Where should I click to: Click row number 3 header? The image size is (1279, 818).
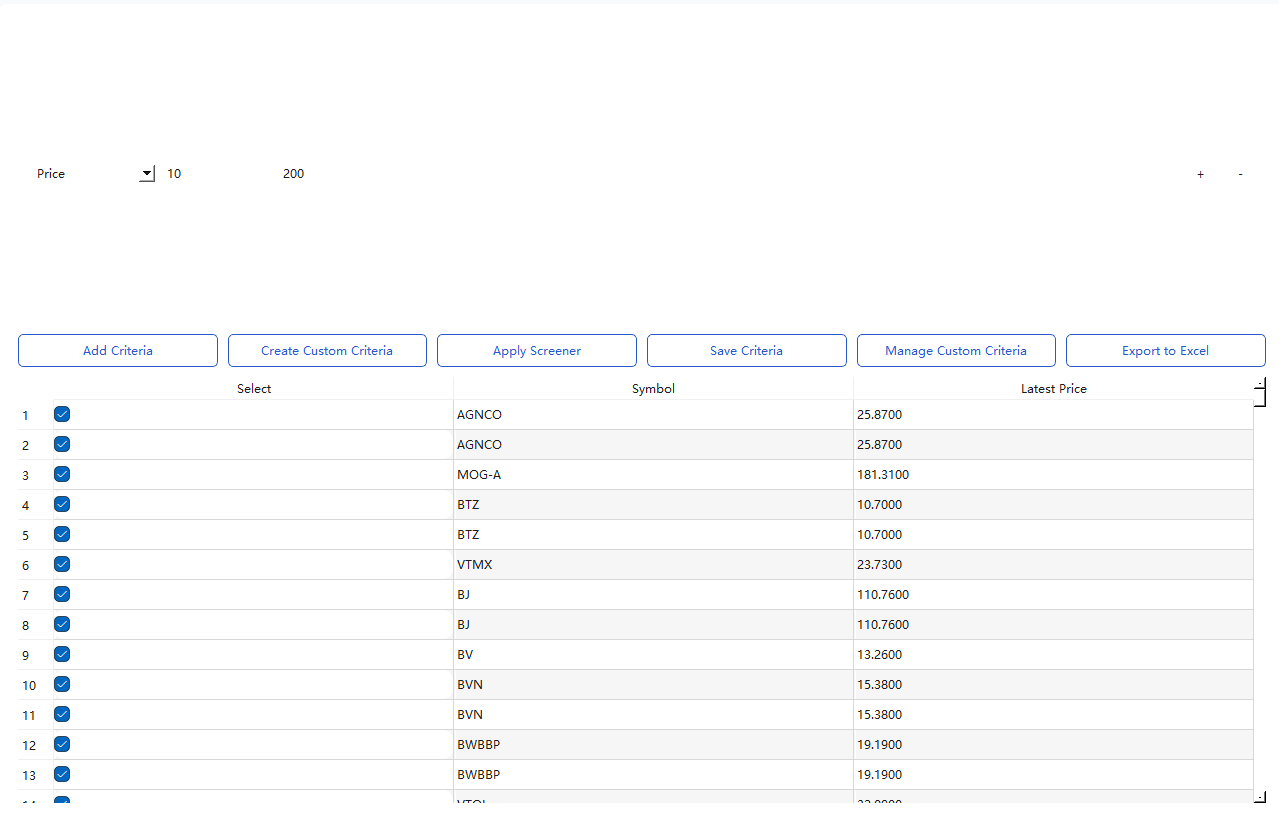tap(35, 475)
